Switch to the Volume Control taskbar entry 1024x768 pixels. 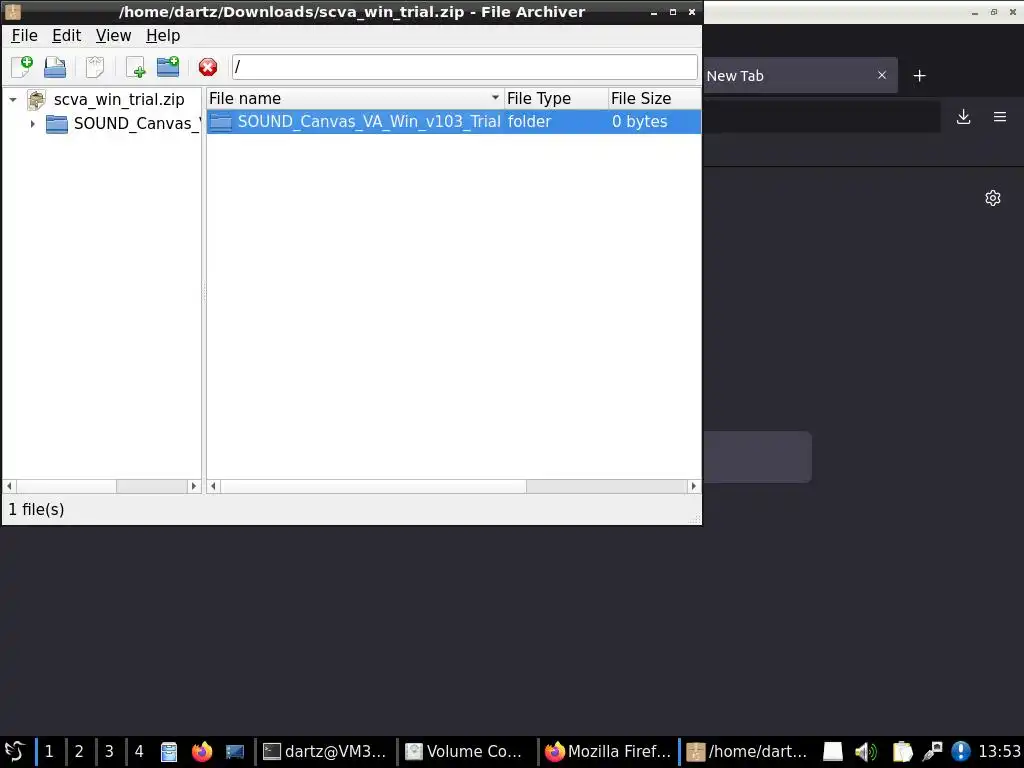466,752
